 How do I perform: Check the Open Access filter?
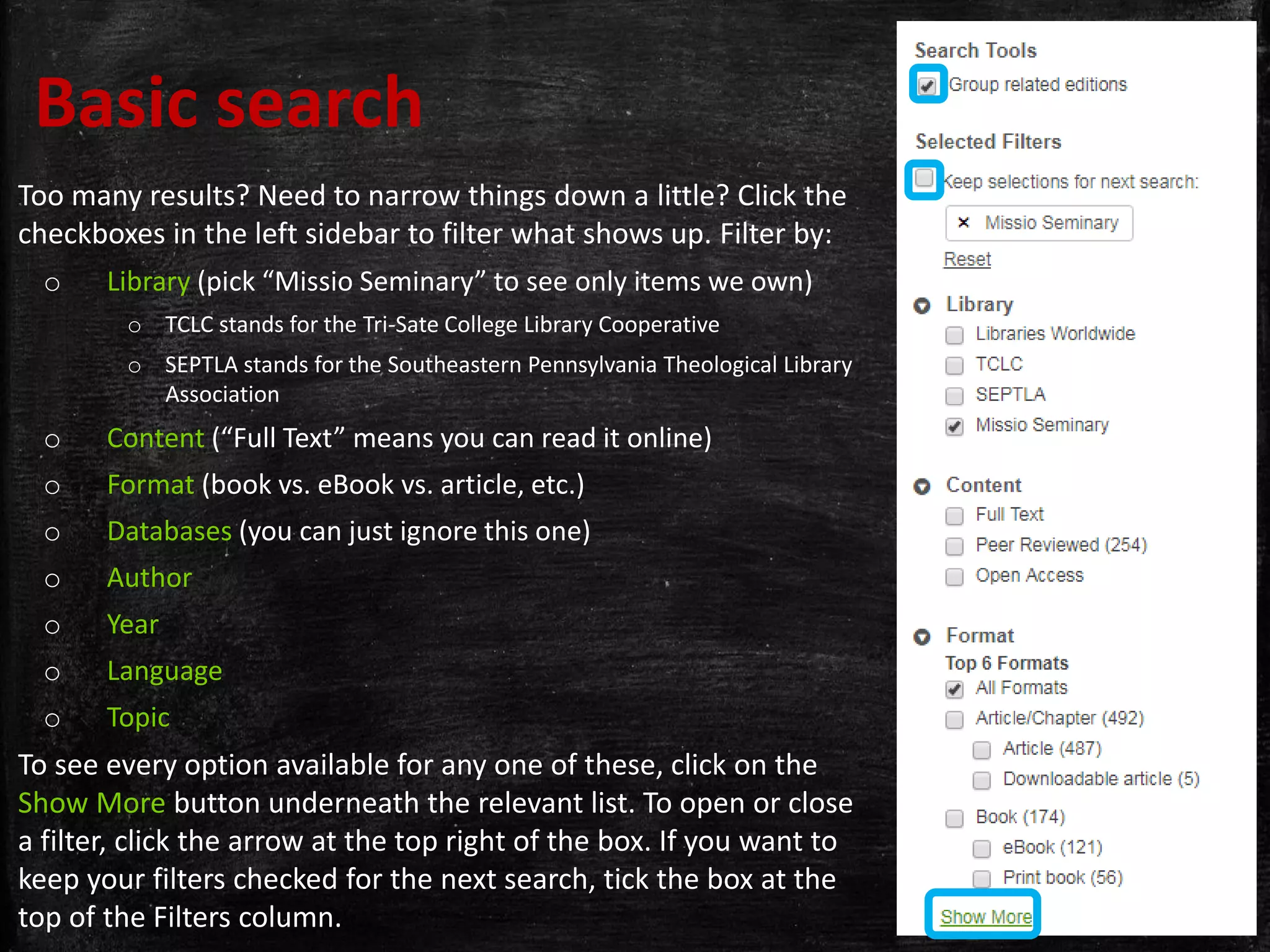coord(954,577)
